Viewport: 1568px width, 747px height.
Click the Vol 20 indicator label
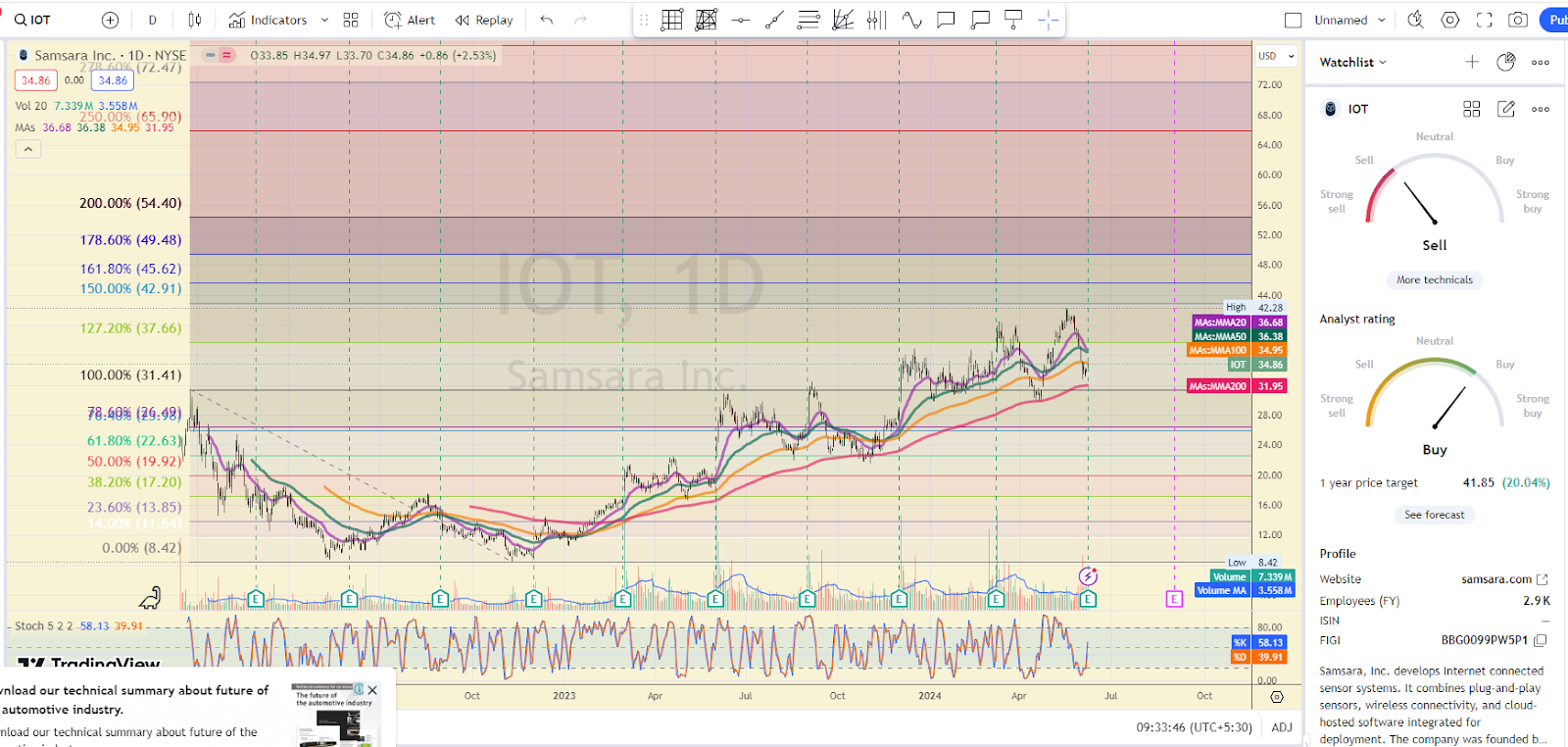30,106
